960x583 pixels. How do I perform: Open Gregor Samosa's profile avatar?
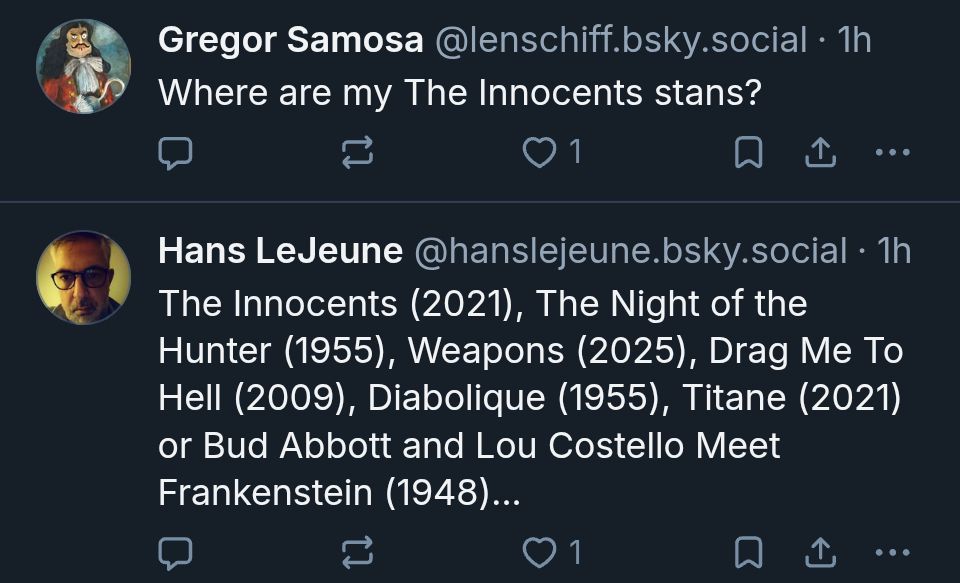pyautogui.click(x=83, y=66)
